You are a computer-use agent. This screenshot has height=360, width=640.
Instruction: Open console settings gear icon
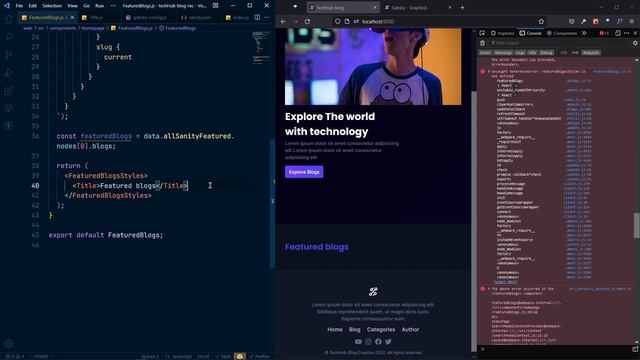tap(635, 43)
